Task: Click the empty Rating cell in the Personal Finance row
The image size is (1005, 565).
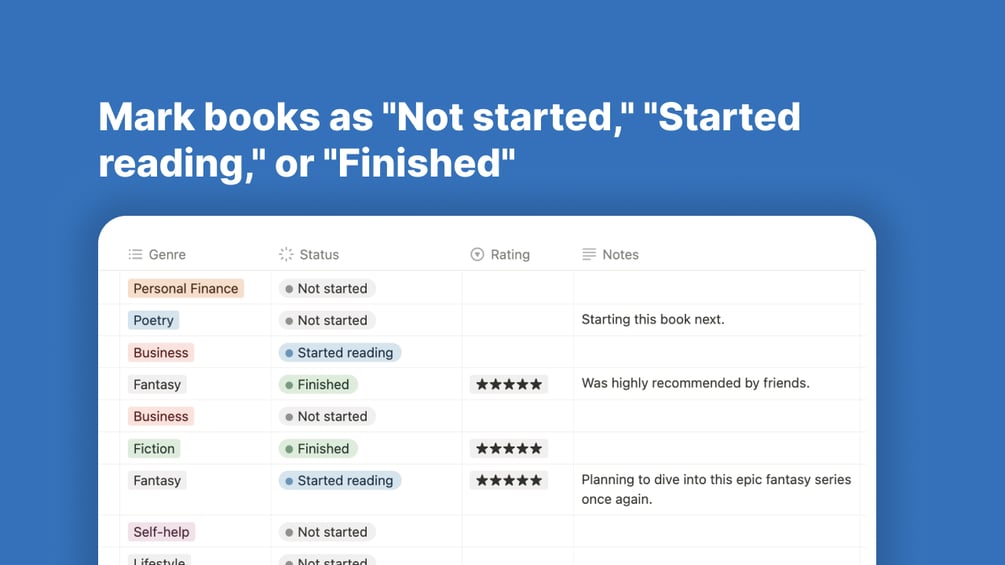Action: tap(517, 288)
